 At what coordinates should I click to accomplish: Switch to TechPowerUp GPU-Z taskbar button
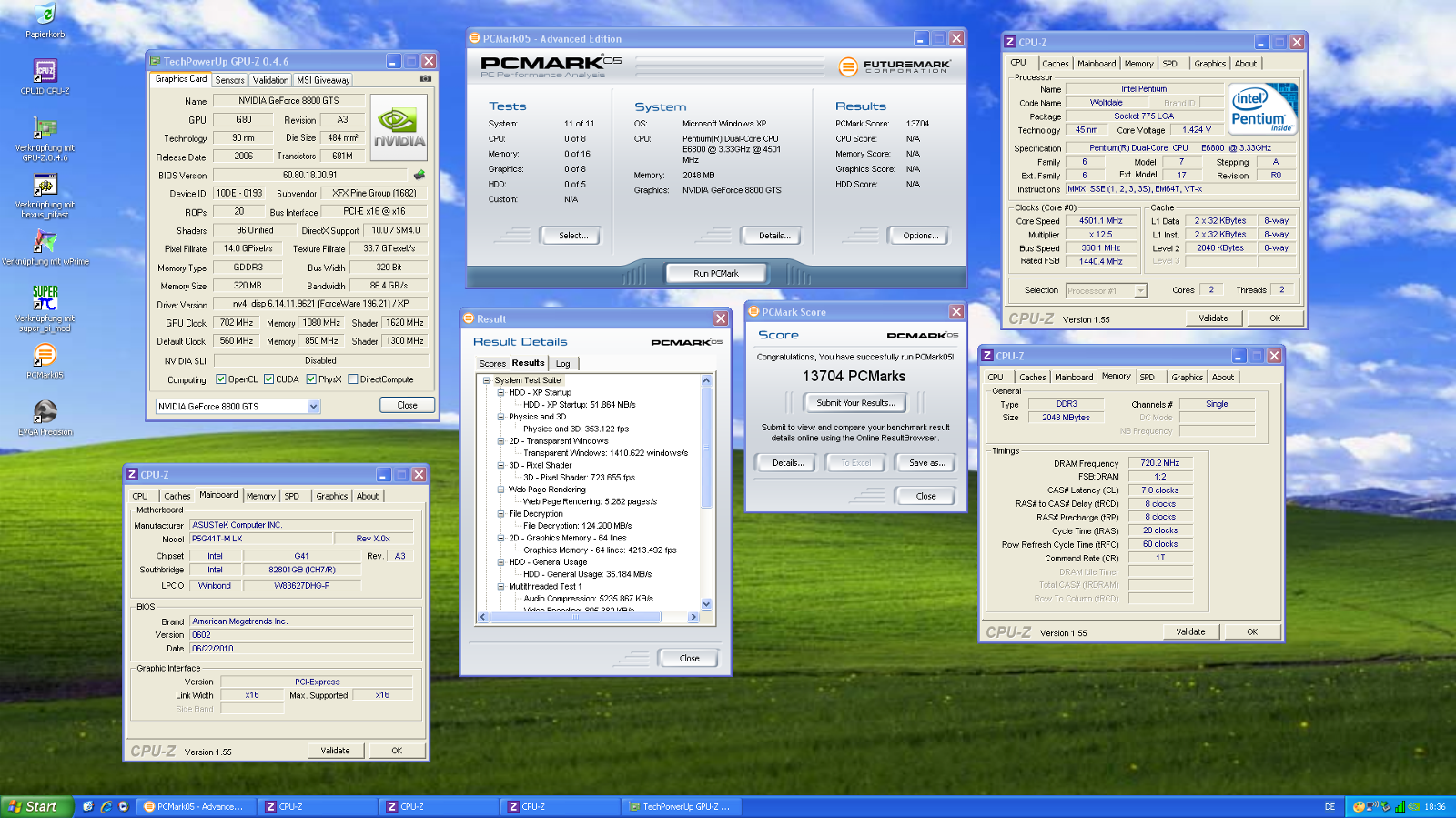click(683, 806)
